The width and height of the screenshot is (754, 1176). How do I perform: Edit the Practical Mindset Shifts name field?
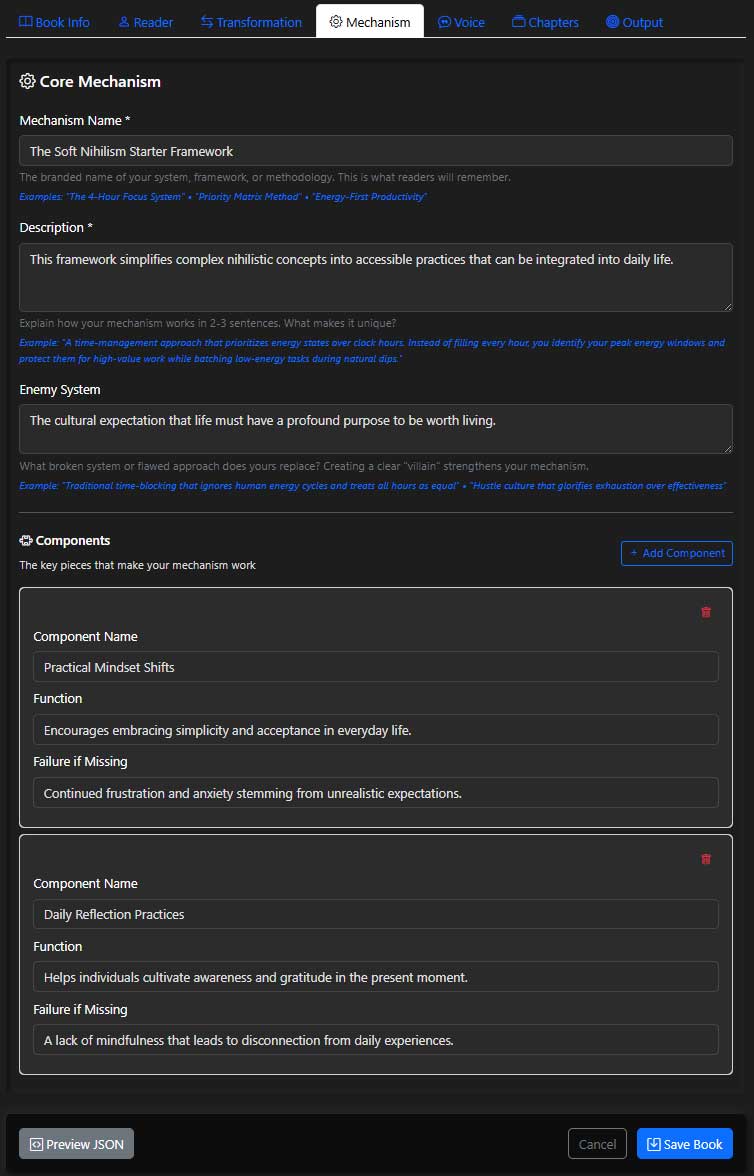click(376, 667)
